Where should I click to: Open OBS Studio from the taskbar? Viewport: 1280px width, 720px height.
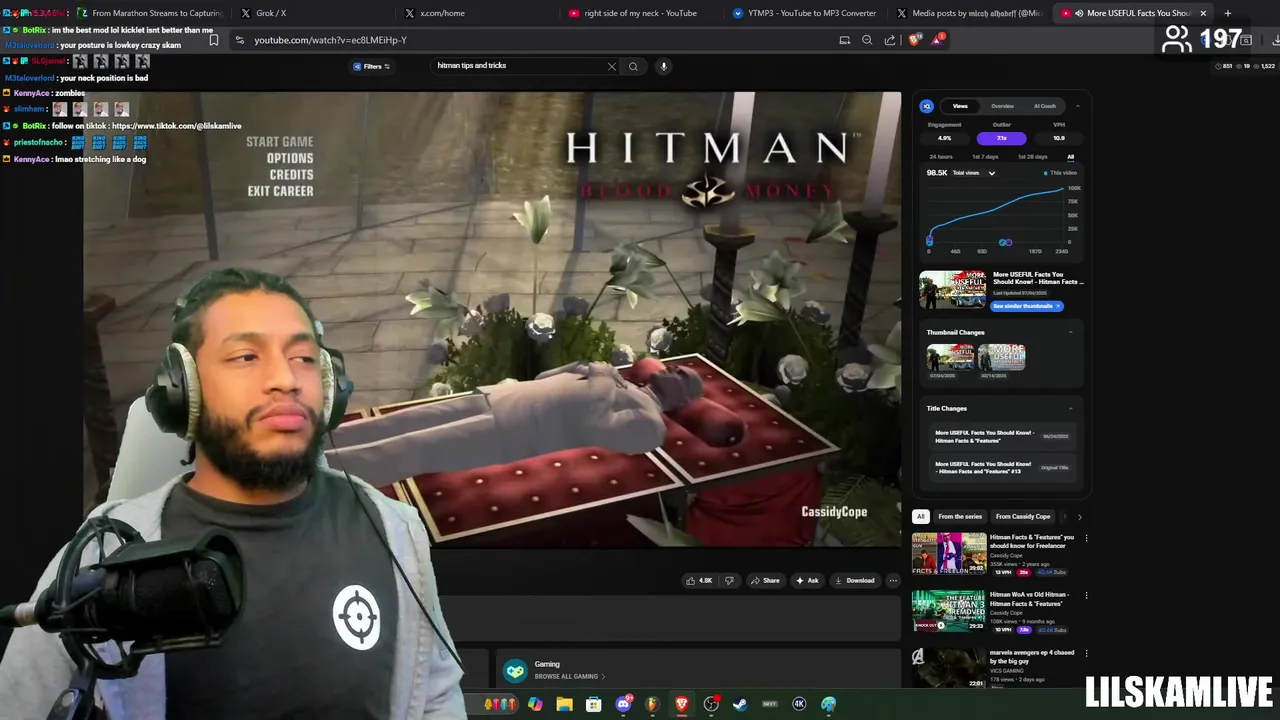[711, 704]
